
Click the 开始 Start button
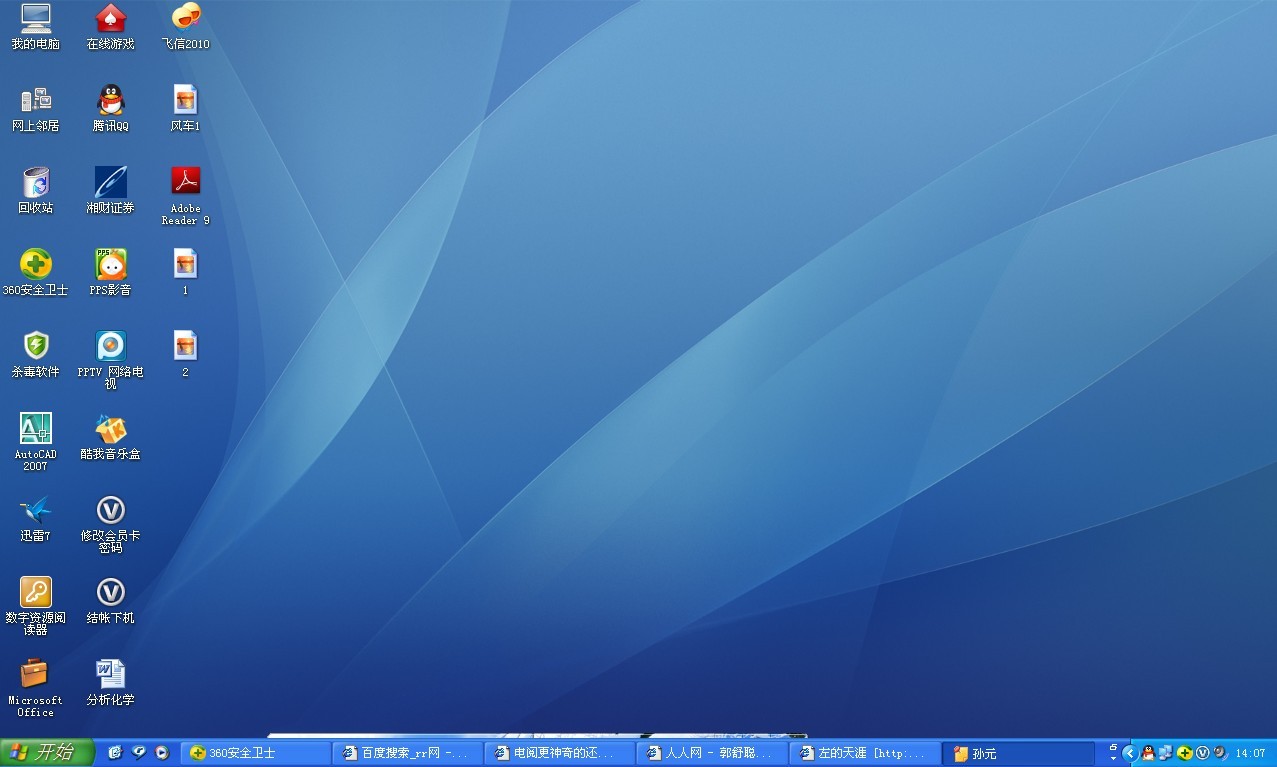pyautogui.click(x=47, y=753)
